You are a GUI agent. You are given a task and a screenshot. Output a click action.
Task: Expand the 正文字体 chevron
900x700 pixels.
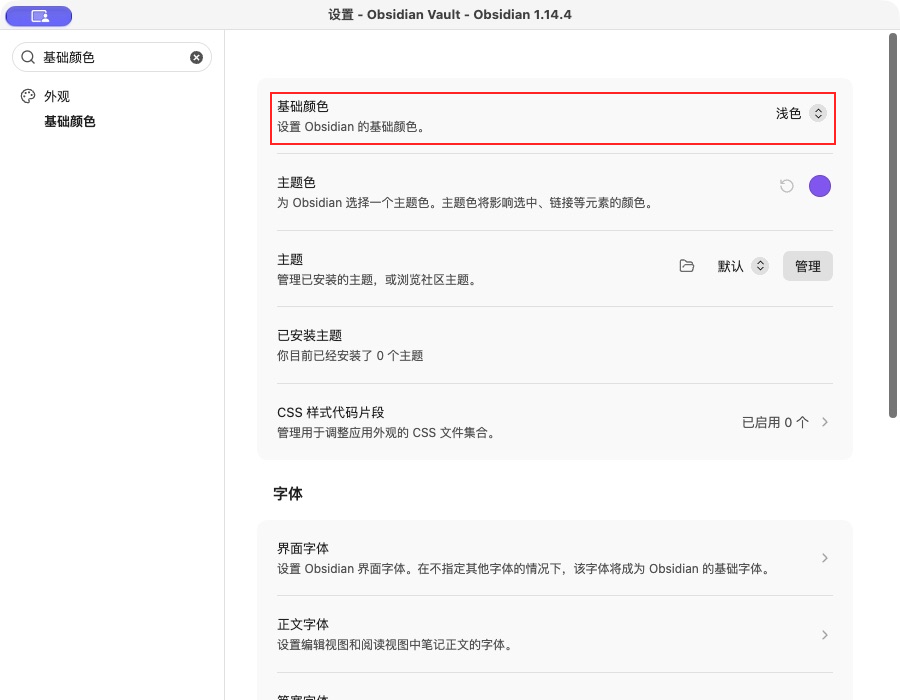click(x=825, y=635)
